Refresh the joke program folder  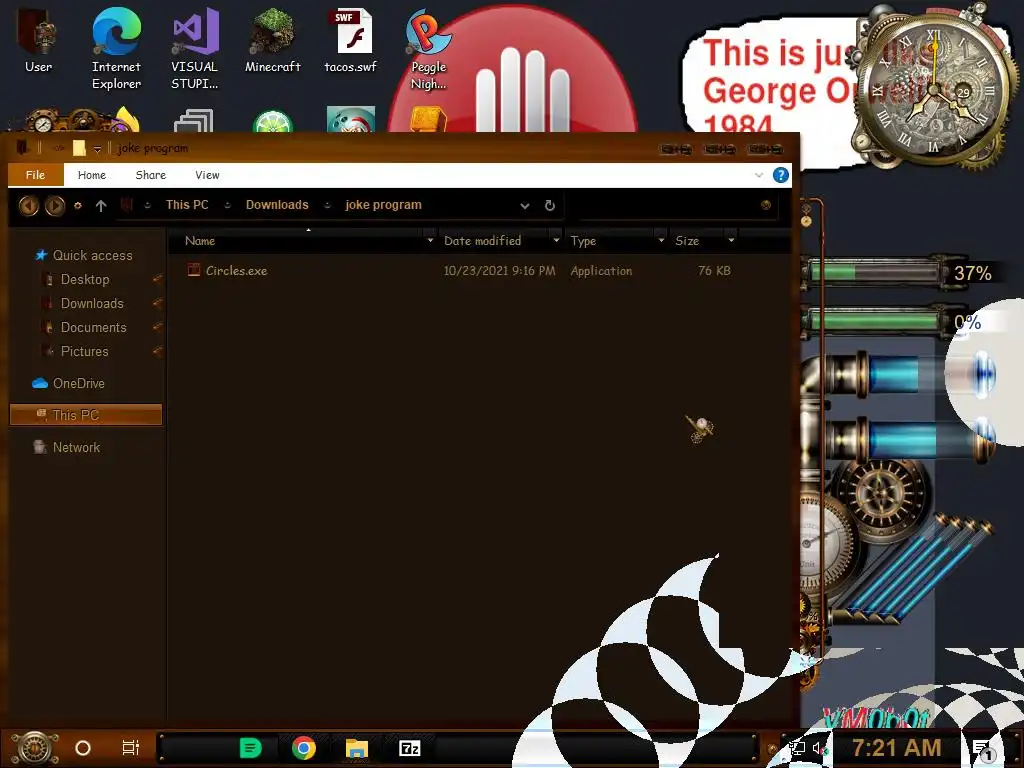(550, 205)
